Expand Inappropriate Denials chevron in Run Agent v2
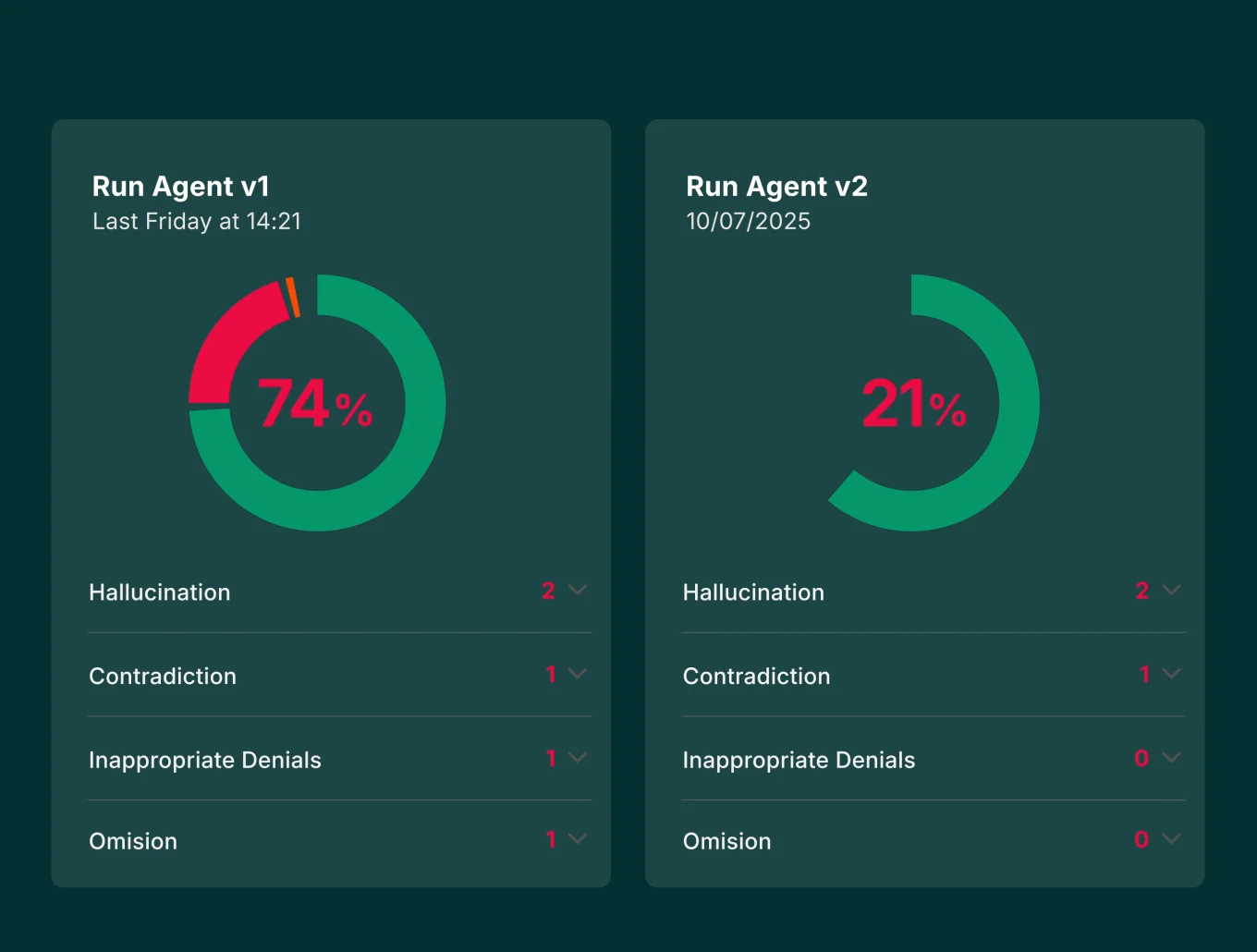The image size is (1257, 952). pyautogui.click(x=1171, y=758)
